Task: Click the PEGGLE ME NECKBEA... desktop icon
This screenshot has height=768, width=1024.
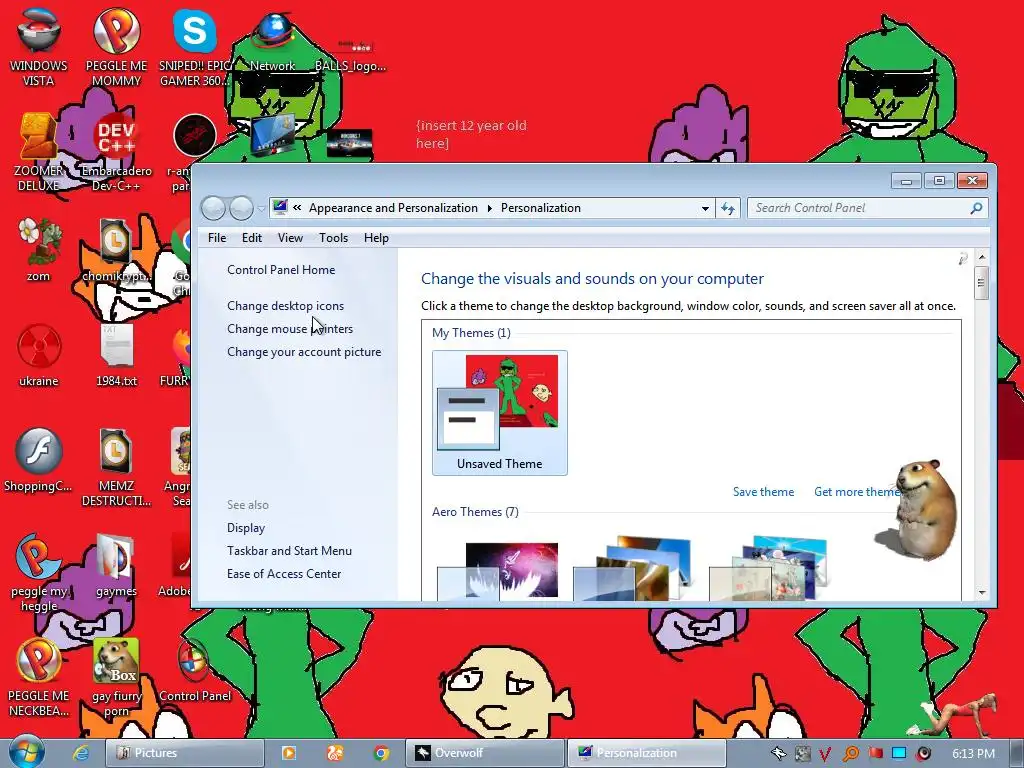Action: tap(38, 677)
